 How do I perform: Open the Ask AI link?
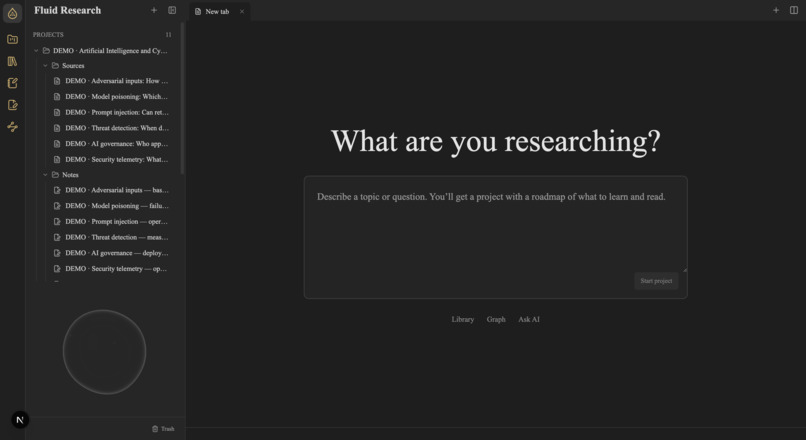[x=529, y=319]
